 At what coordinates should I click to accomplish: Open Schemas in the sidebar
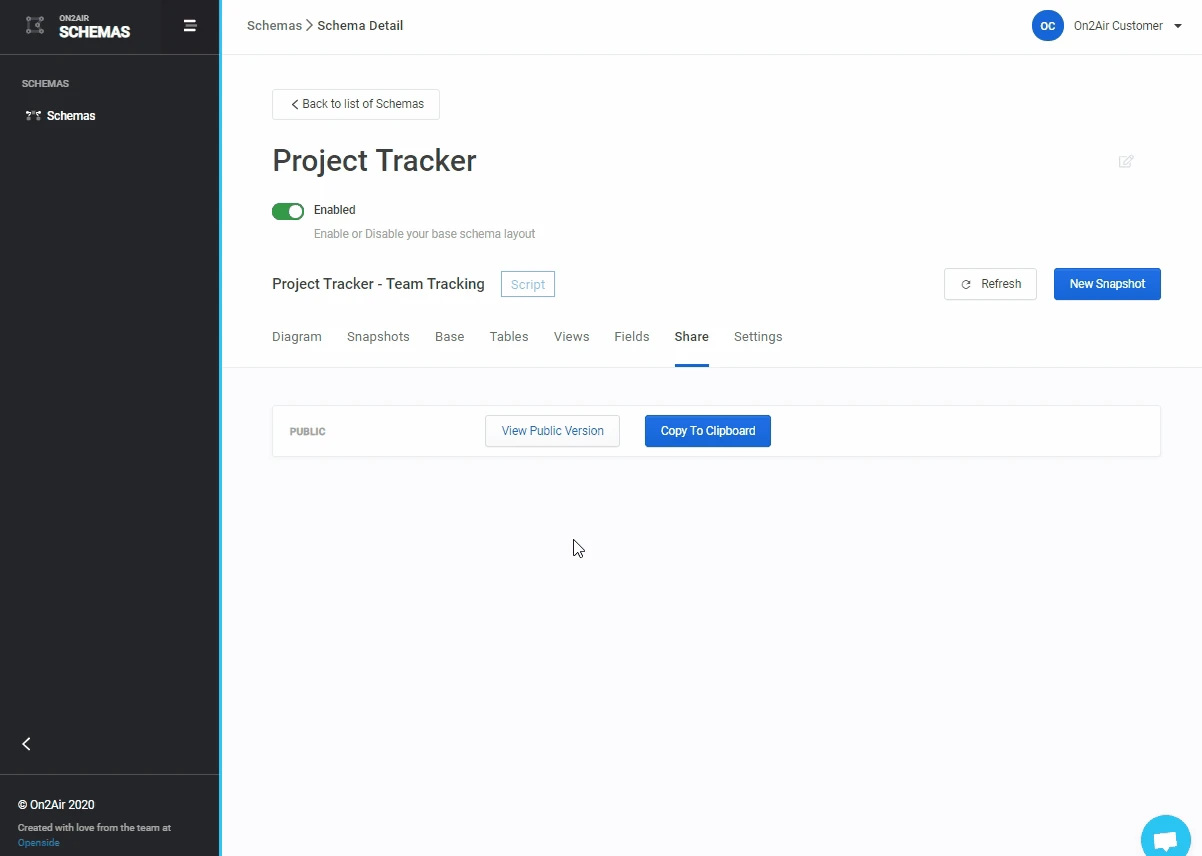point(70,116)
